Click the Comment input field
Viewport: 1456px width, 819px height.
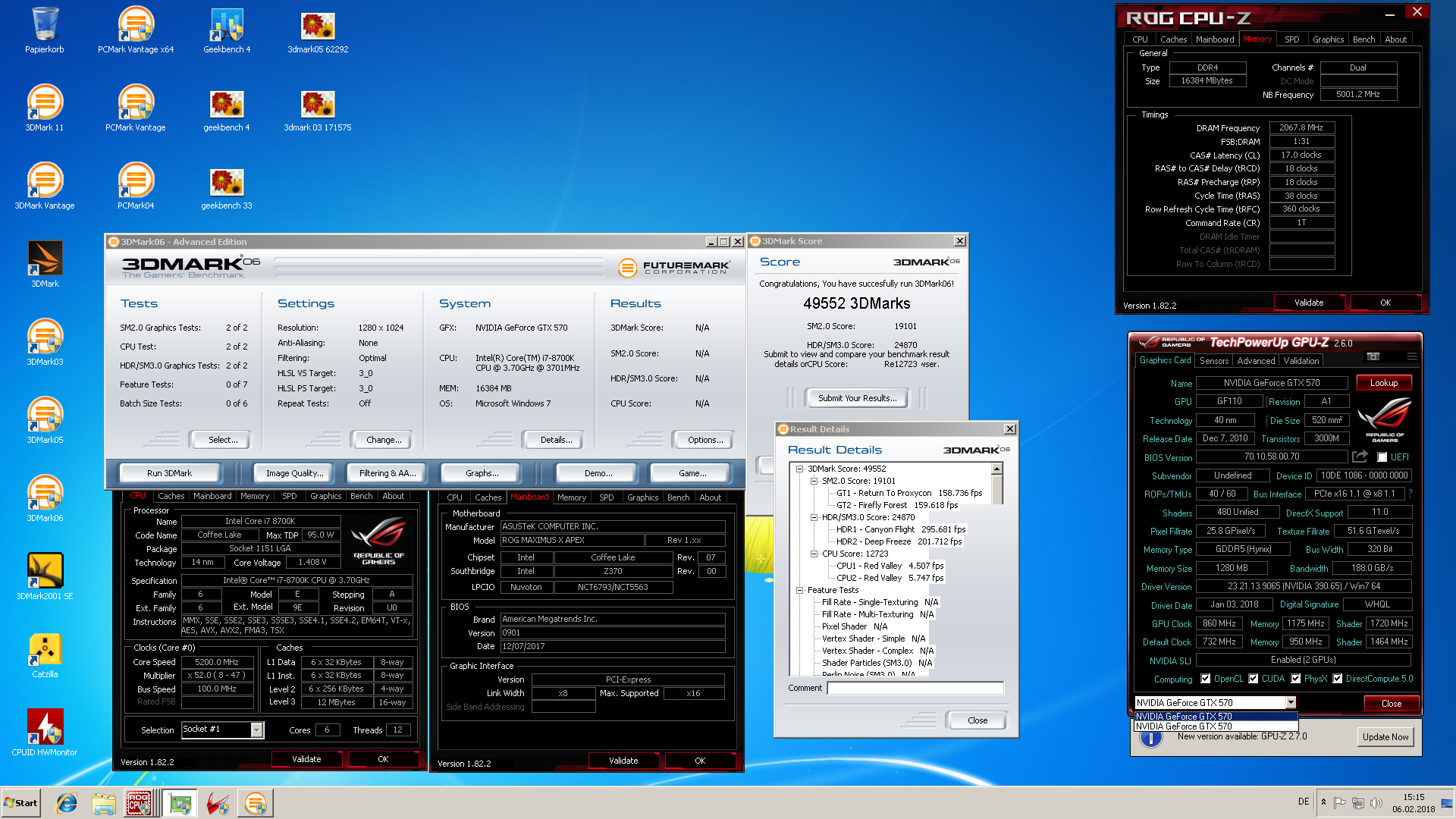coord(915,688)
